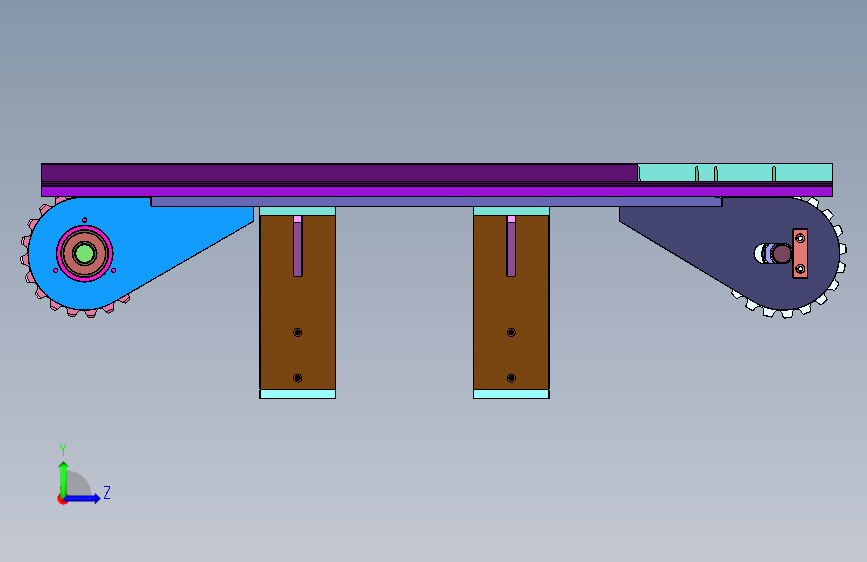Click the salmon tensioner bracket on right plate
867x562 pixels.
pyautogui.click(x=800, y=253)
